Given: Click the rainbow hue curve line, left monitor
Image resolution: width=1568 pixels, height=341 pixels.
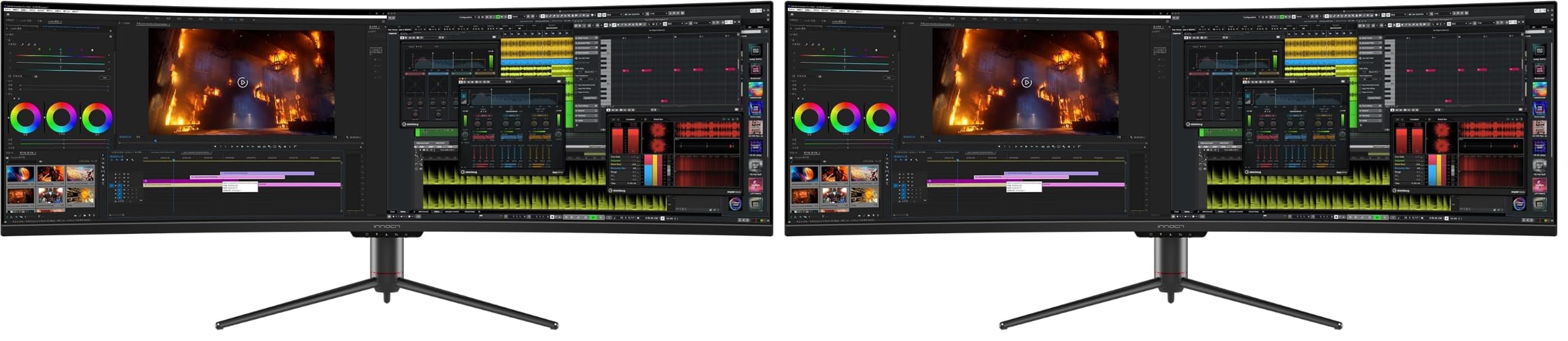Looking at the screenshot, I should (x=61, y=56).
